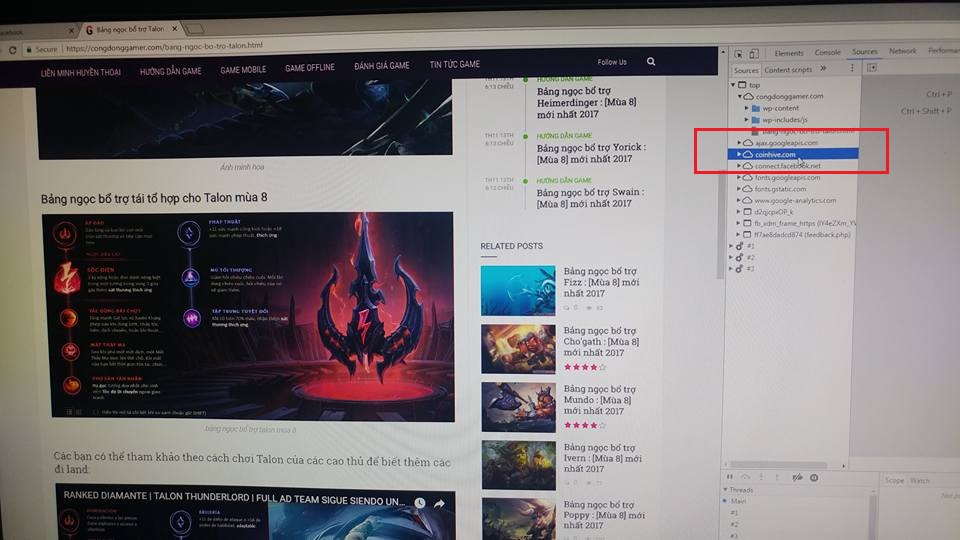This screenshot has width=960, height=540.
Task: Open TIN TỨC GAME menu item
Action: 454,64
